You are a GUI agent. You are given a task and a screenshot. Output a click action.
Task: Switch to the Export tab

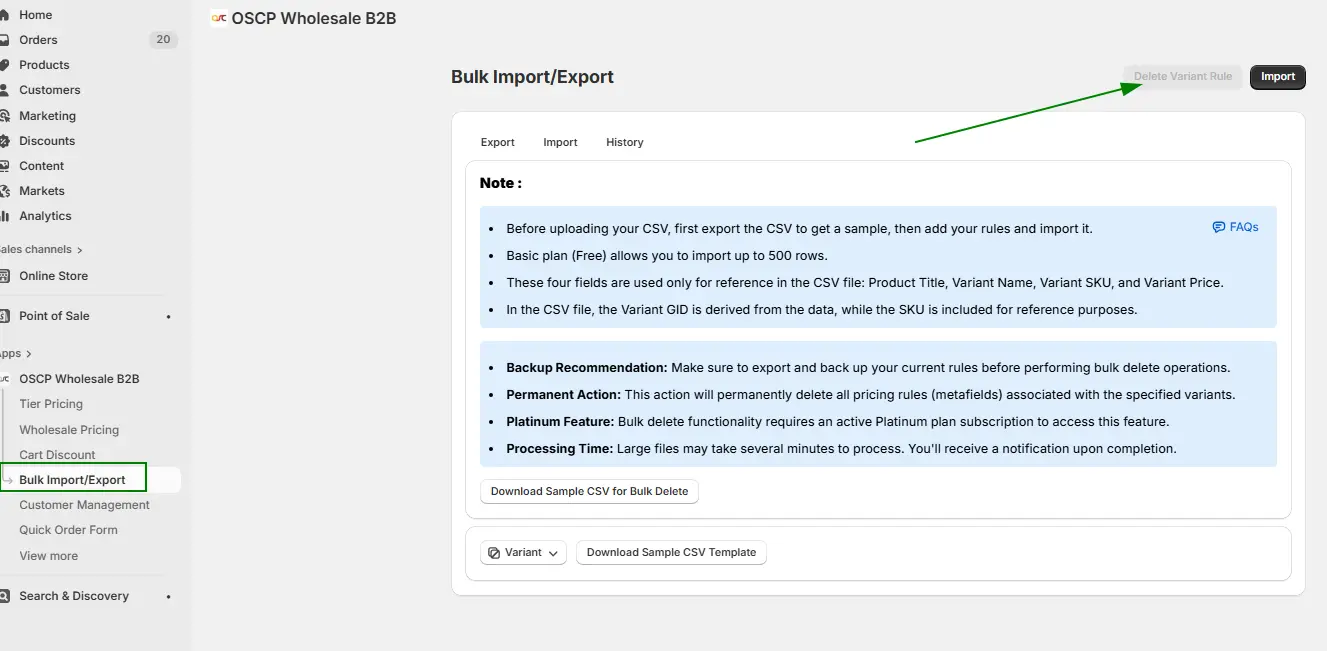497,142
